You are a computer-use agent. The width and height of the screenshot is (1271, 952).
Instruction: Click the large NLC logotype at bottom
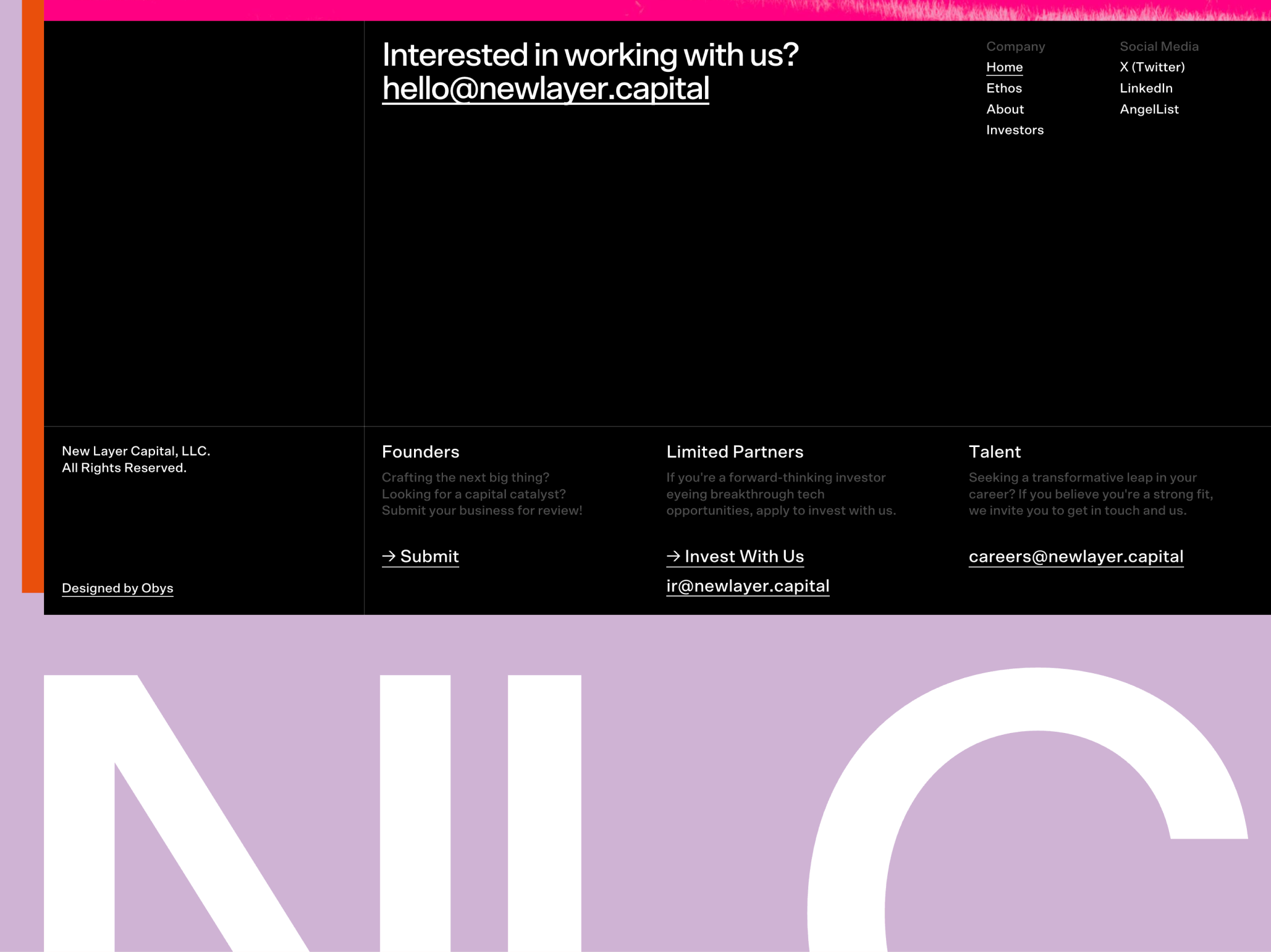pyautogui.click(x=634, y=814)
